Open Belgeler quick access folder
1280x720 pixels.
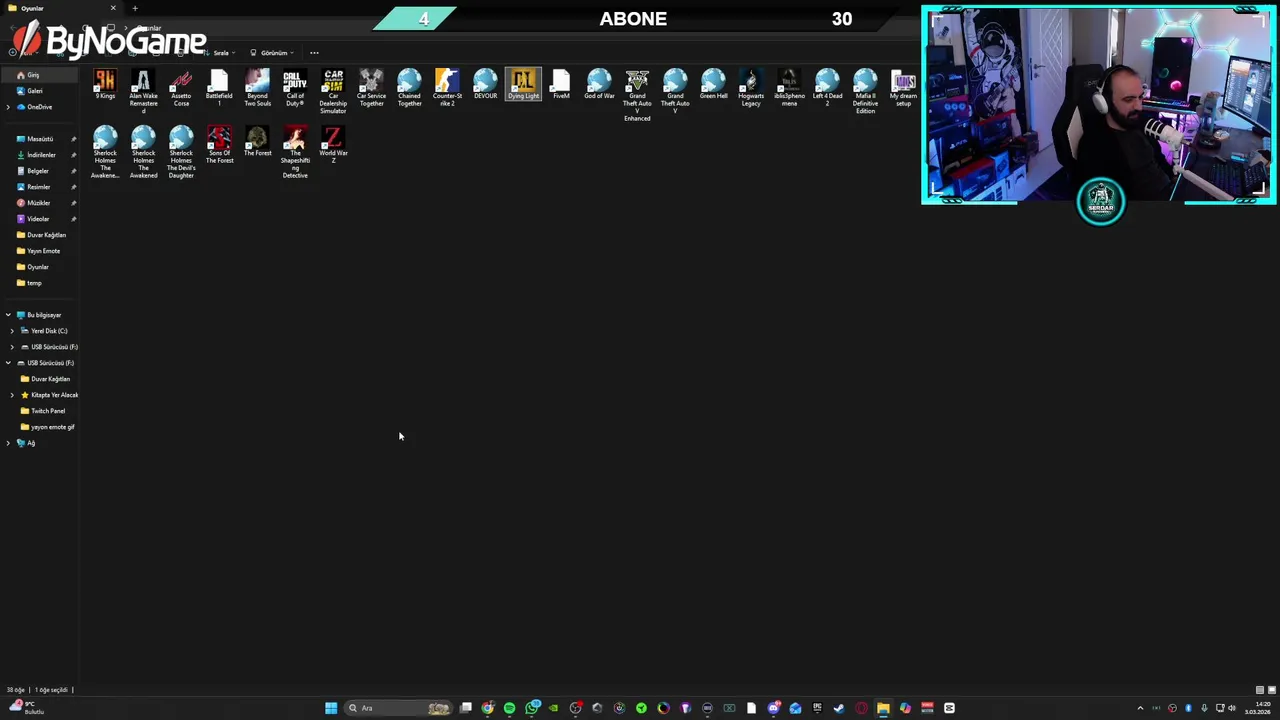tap(39, 171)
